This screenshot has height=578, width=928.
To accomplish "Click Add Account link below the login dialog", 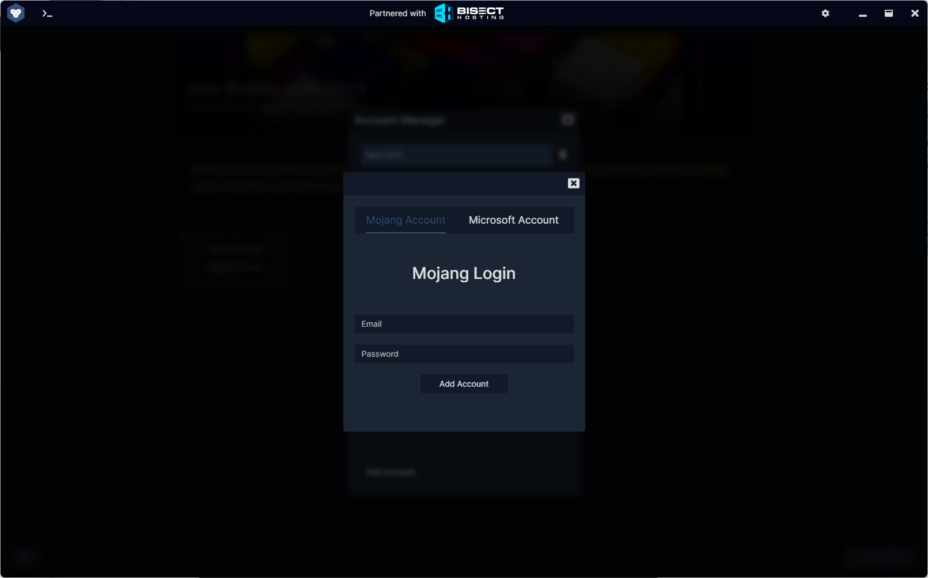I will 390,472.
